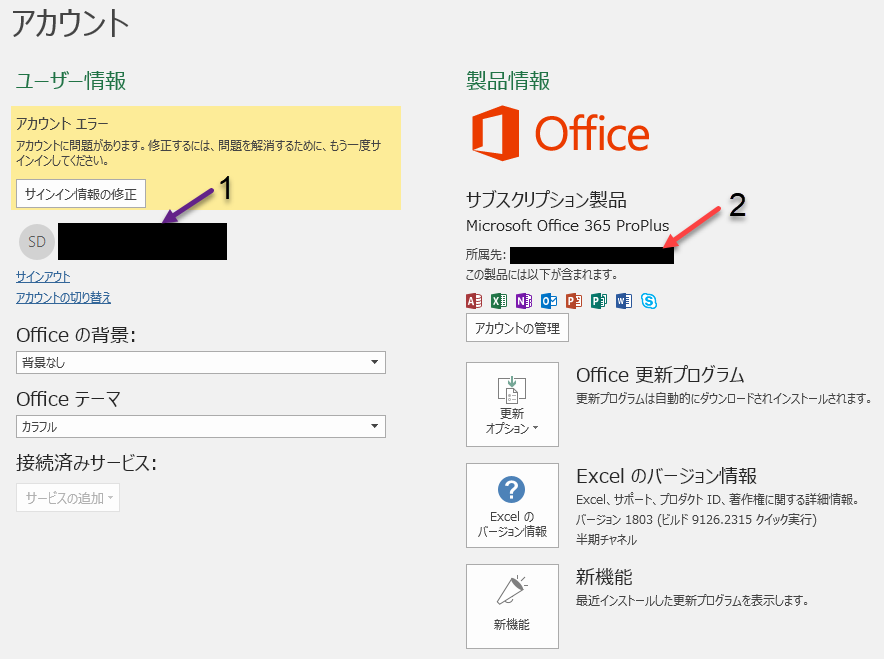
Task: Click the 最近インストールした更新プログラムを表示します text
Action: [x=692, y=600]
